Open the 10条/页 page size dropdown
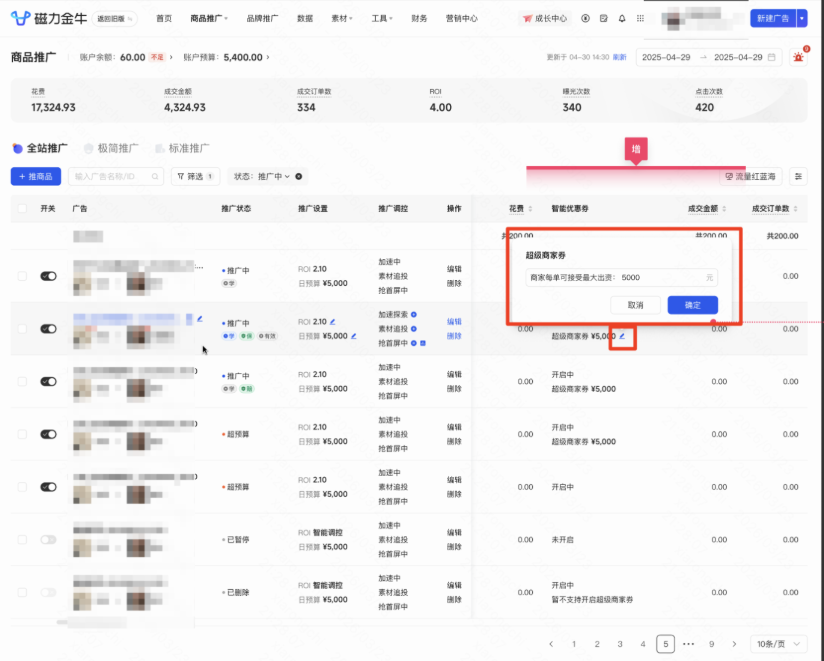The image size is (824, 661). tap(779, 644)
